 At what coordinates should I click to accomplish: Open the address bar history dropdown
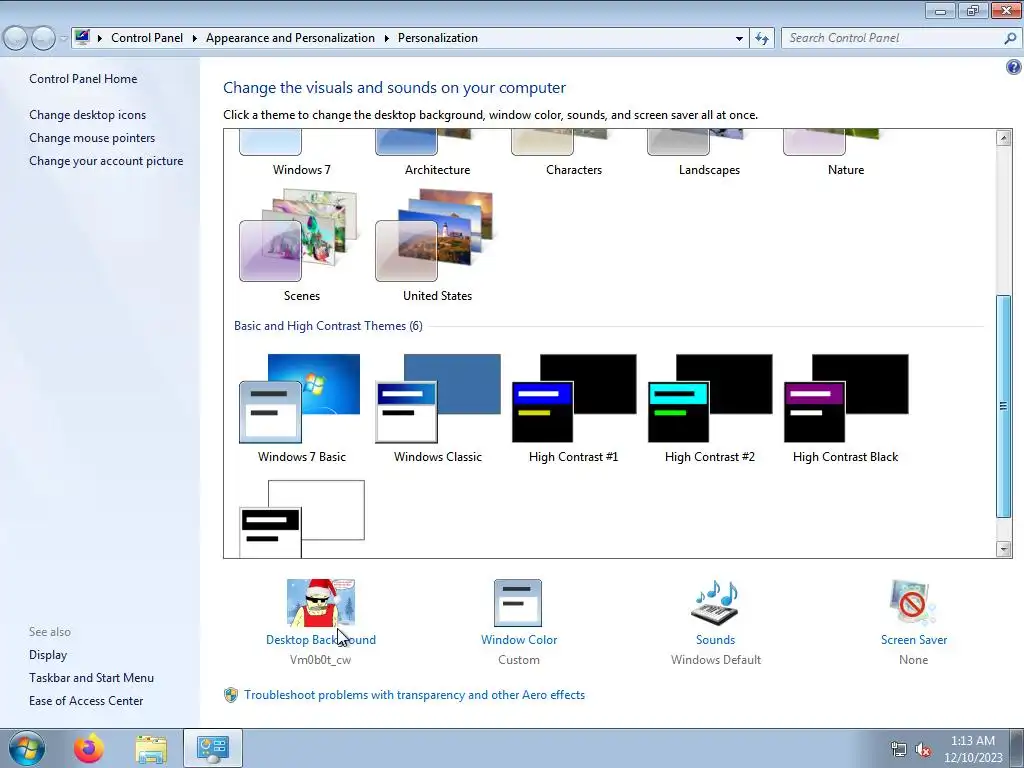[739, 39]
